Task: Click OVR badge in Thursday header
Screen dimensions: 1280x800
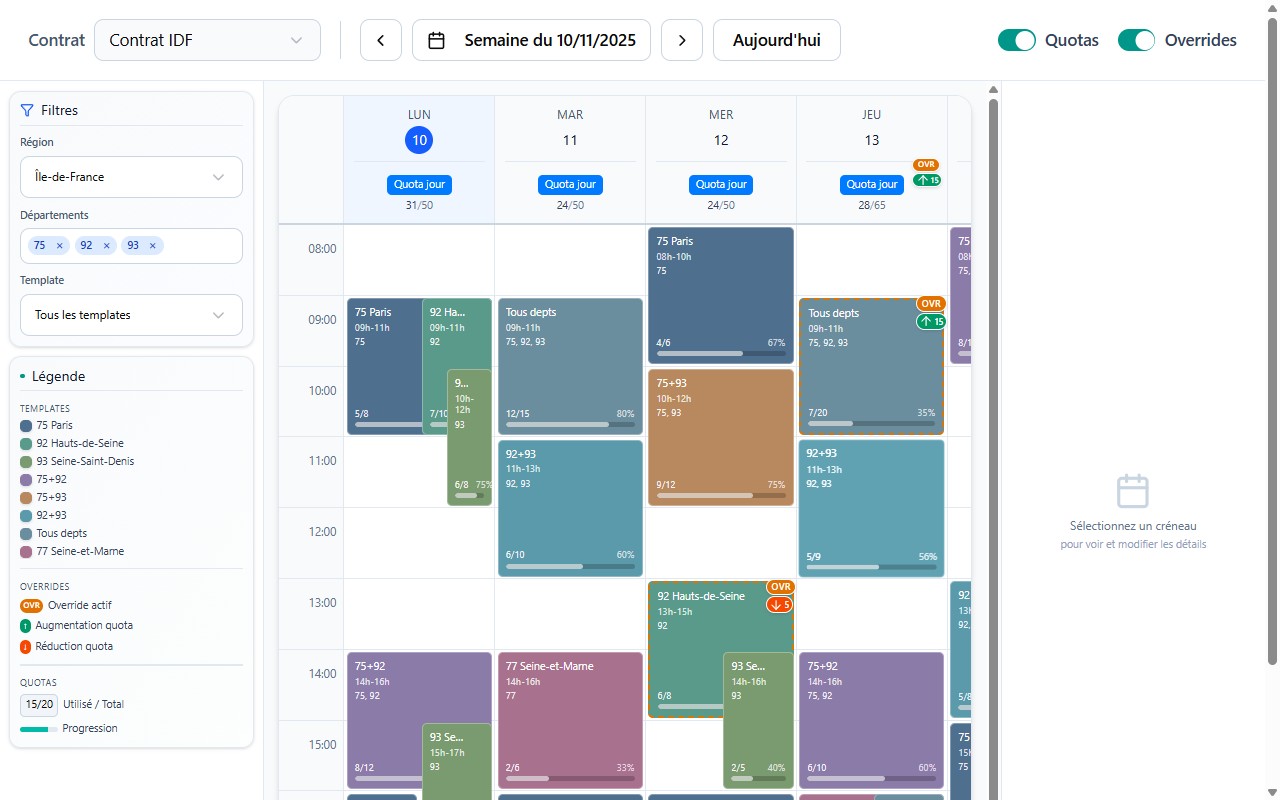Action: (926, 165)
